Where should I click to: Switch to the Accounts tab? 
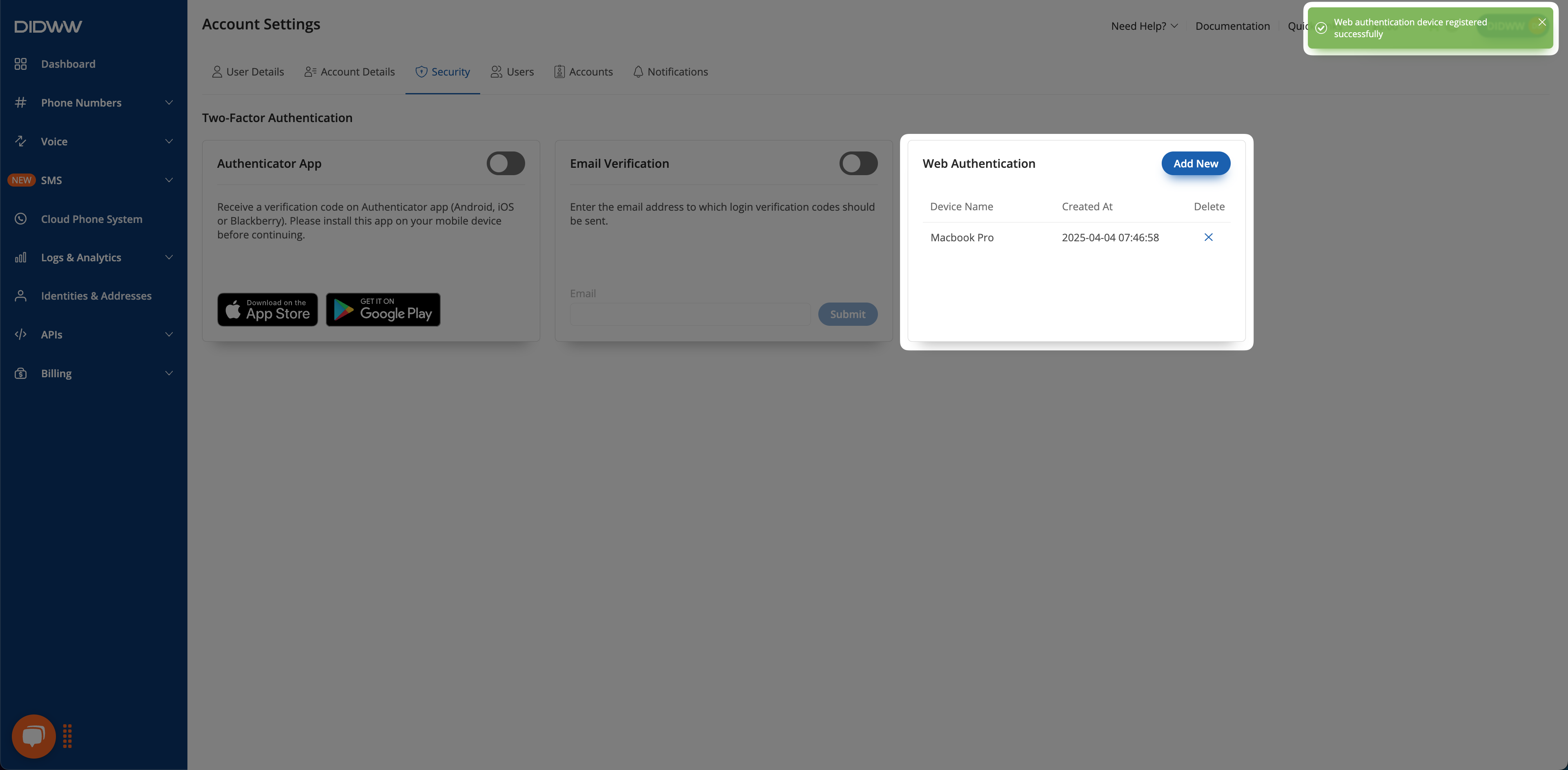(x=583, y=72)
